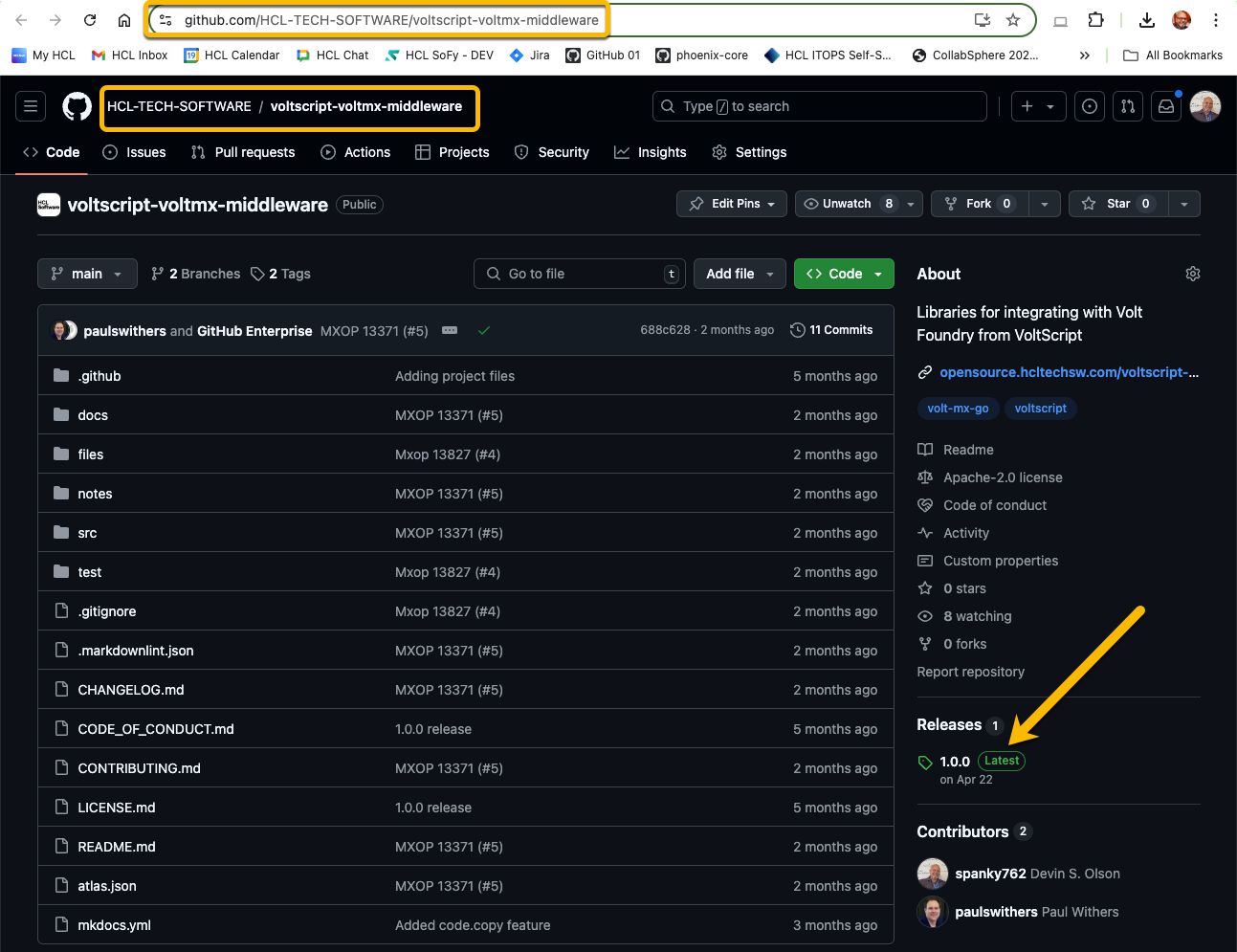Open HCL-TECH-SOFTWARE organization breadcrumb

[179, 106]
